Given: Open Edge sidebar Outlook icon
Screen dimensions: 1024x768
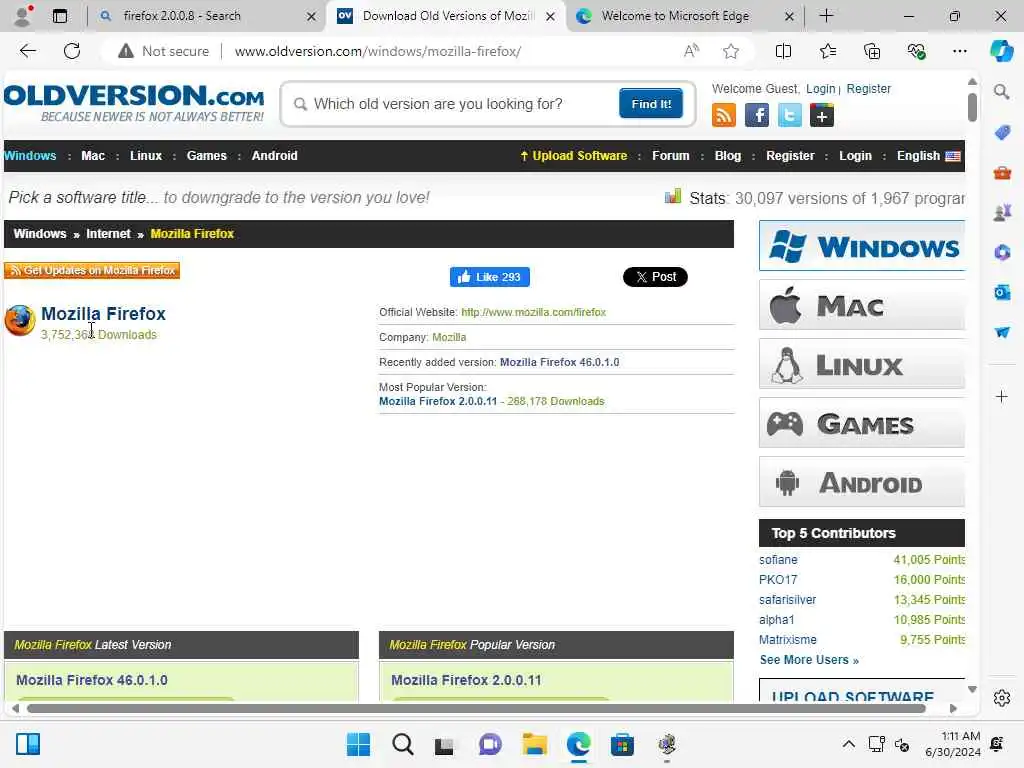Looking at the screenshot, I should tap(1002, 293).
